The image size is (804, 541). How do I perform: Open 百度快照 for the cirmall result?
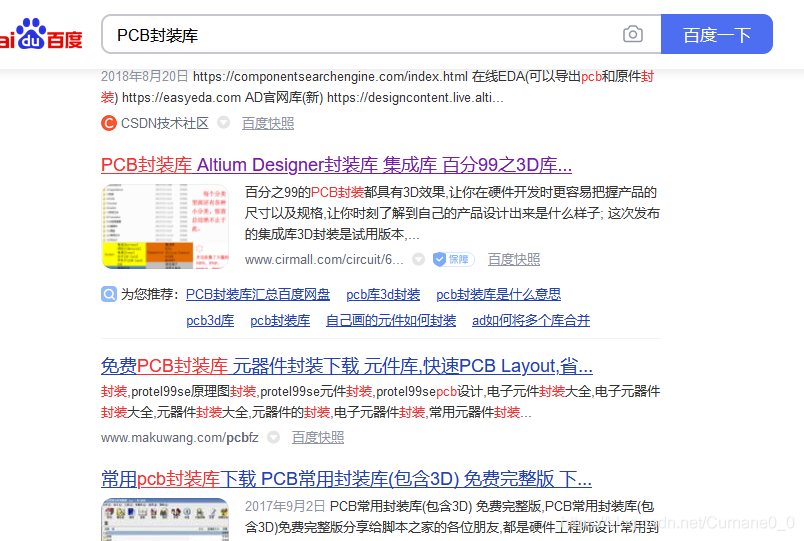point(514,259)
